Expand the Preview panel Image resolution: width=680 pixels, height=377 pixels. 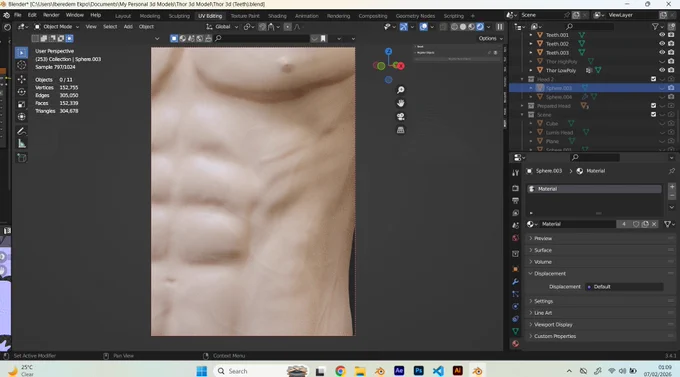click(x=543, y=238)
